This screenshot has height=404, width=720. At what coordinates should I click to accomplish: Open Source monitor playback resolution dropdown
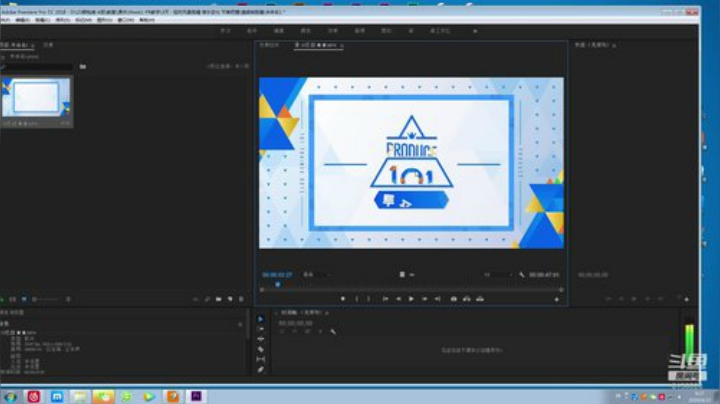pyautogui.click(x=498, y=275)
